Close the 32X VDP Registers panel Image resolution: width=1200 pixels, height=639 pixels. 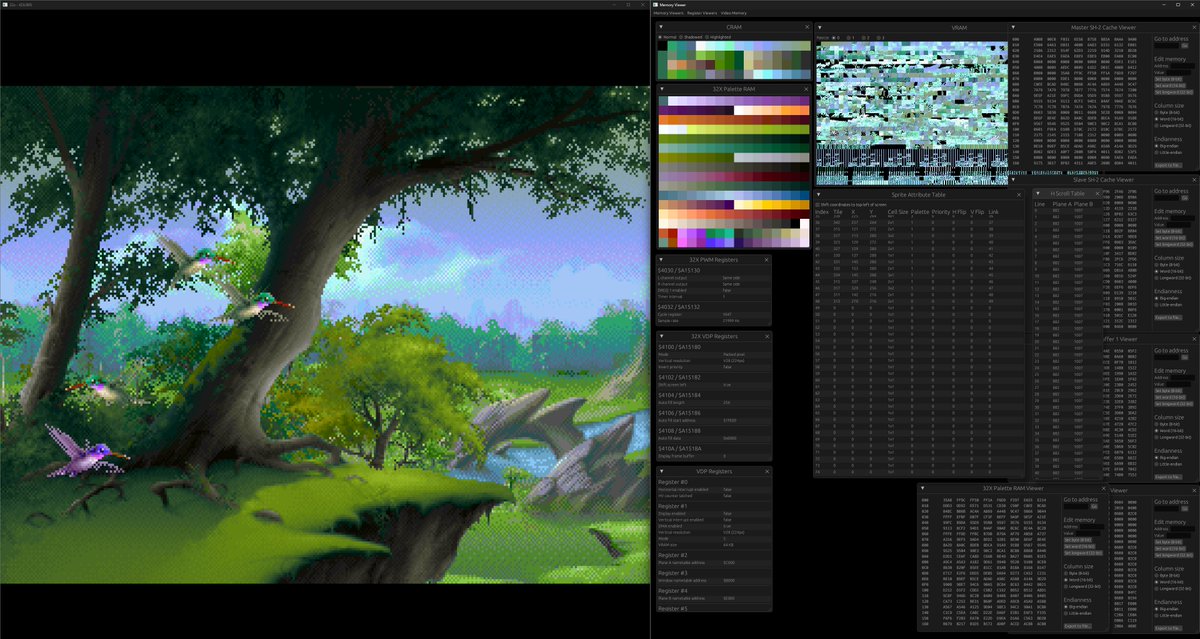pyautogui.click(x=766, y=335)
